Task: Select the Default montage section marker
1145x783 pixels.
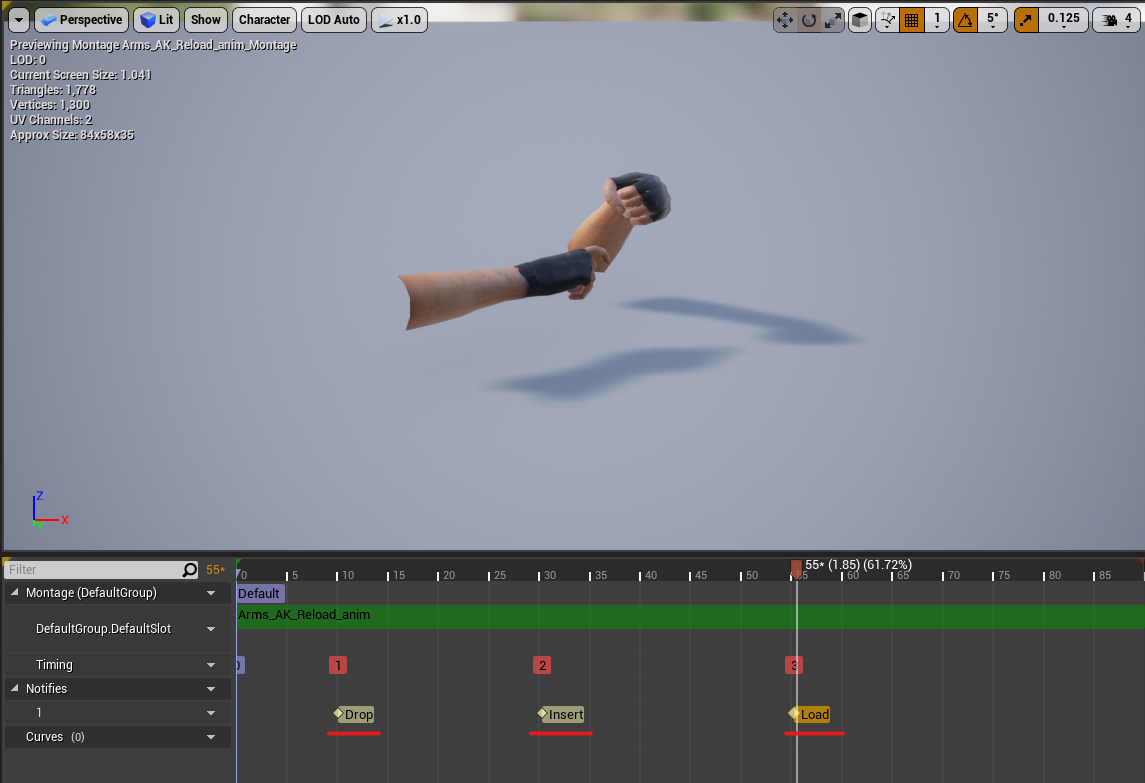Action: point(260,593)
